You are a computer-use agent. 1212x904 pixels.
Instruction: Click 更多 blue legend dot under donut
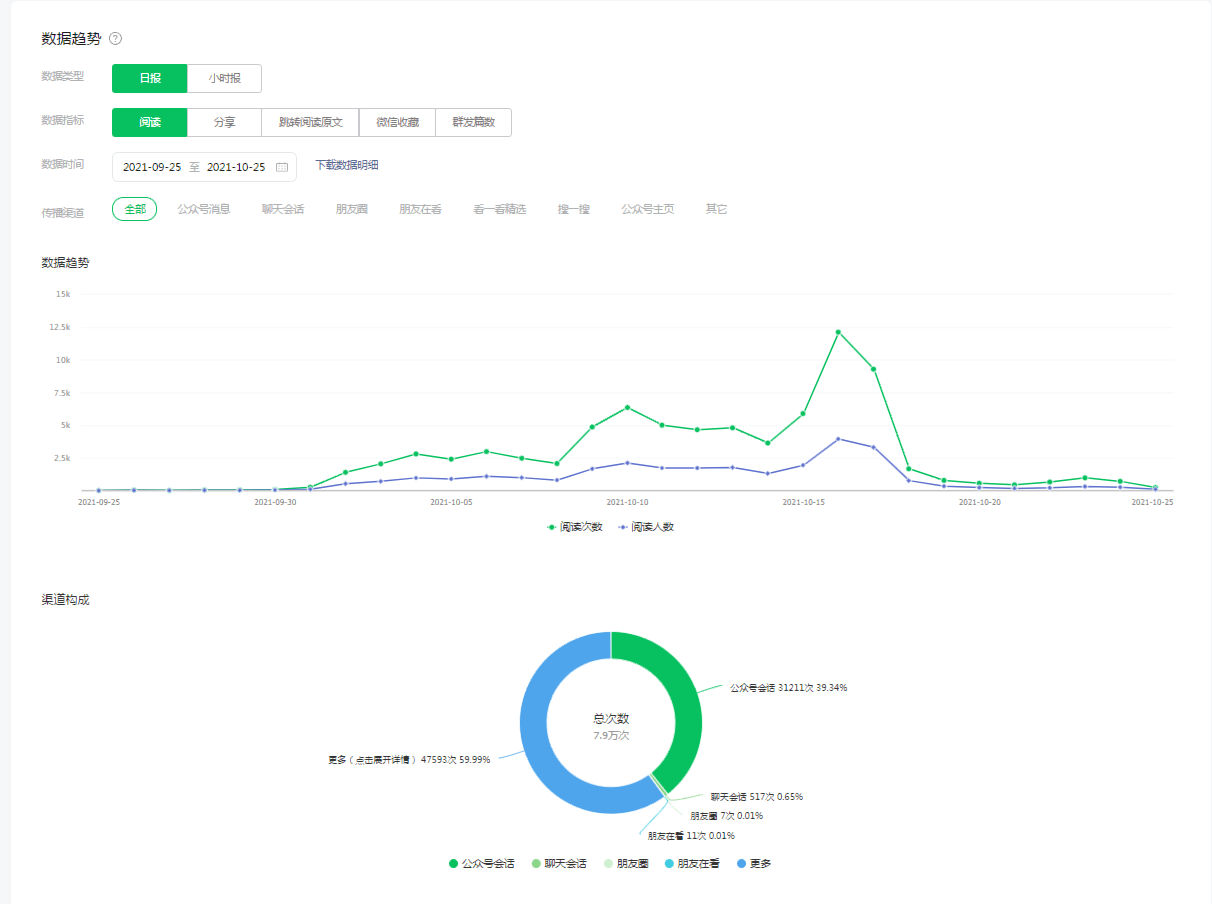click(x=741, y=863)
